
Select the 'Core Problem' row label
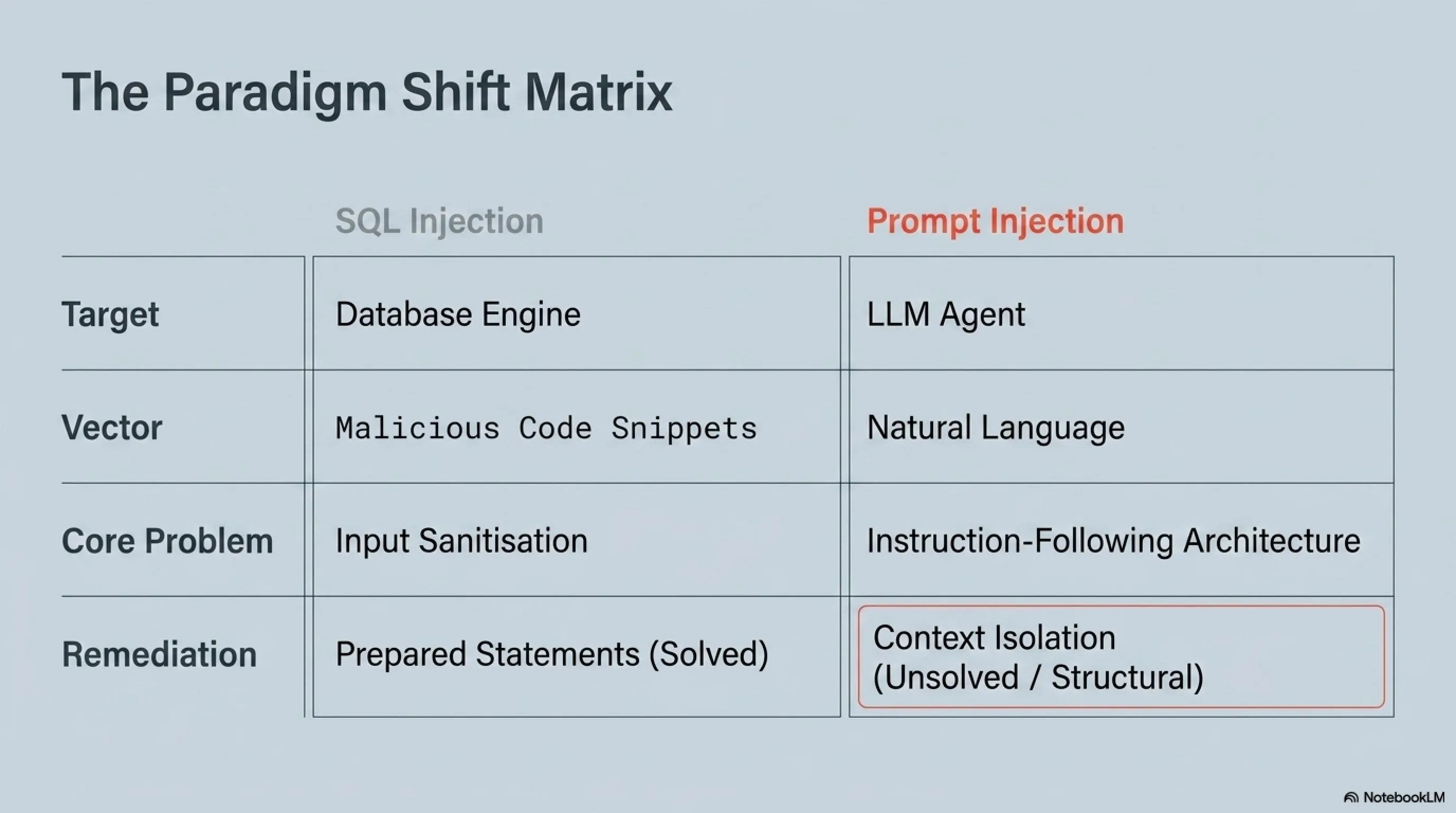167,540
